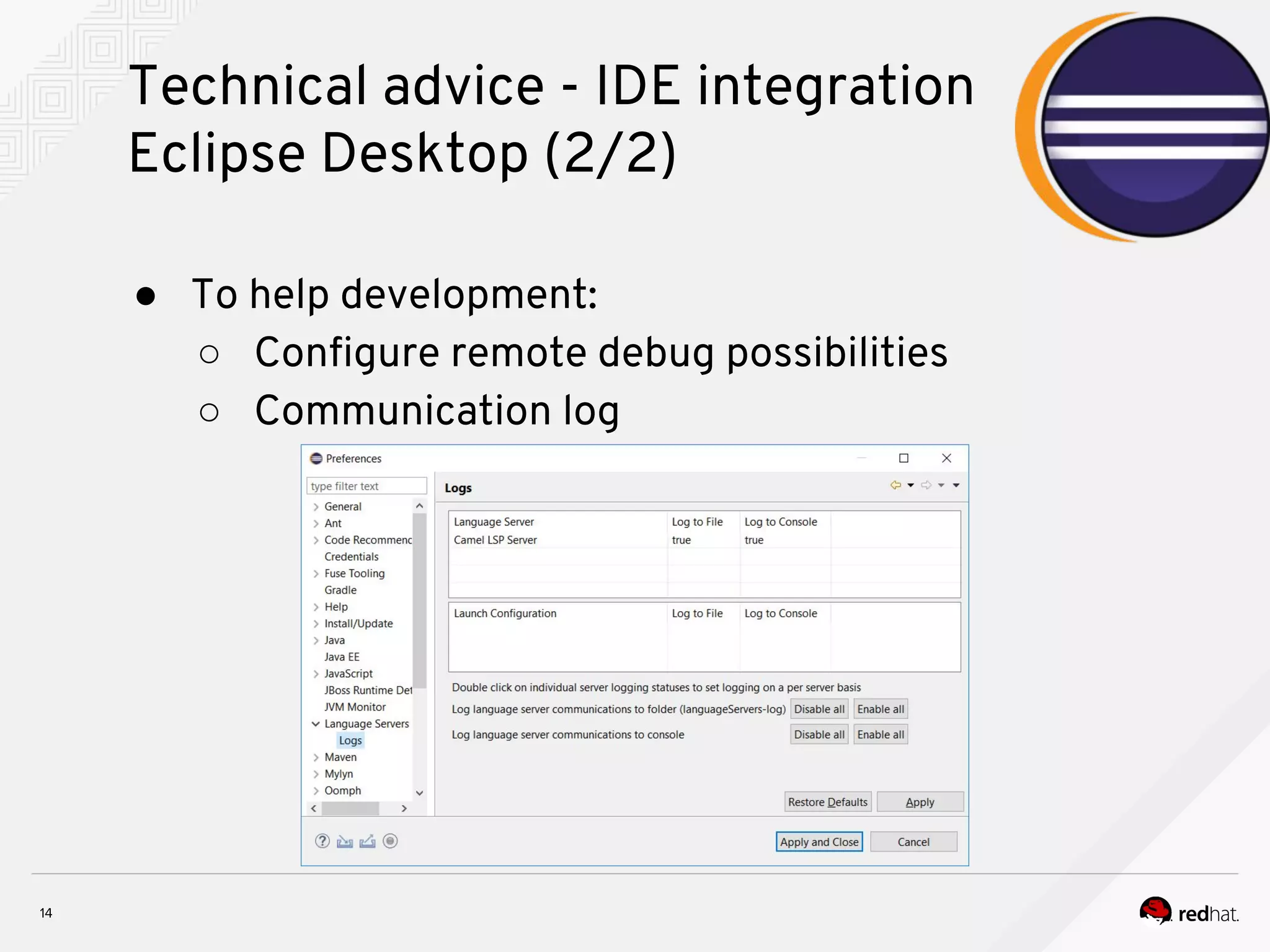Enable all for log to console

pos(880,734)
